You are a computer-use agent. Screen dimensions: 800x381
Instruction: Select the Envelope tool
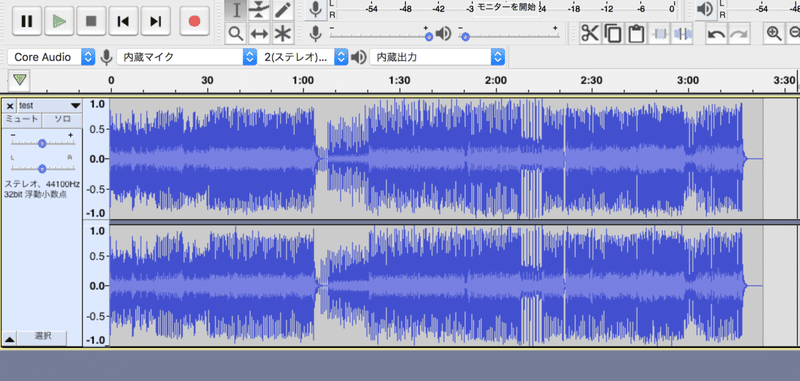pyautogui.click(x=259, y=10)
